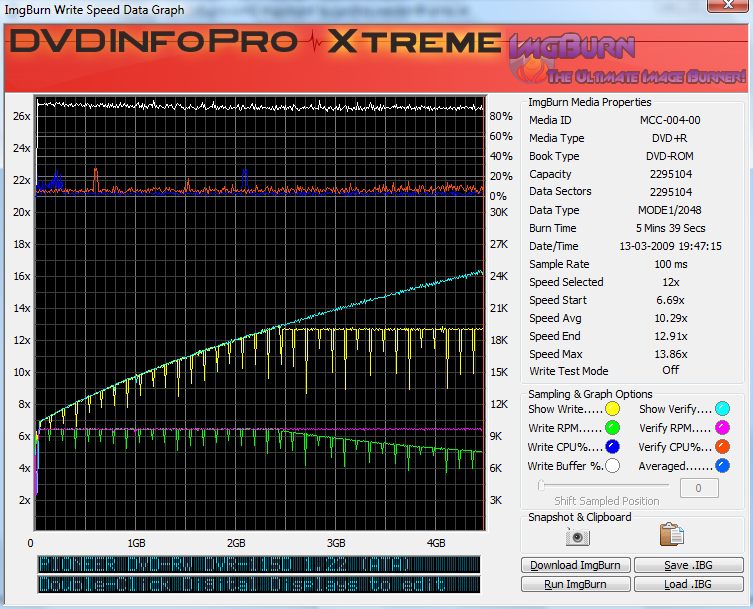Click the 'Write Buffer %.' label
The width and height of the screenshot is (753, 609).
click(x=566, y=466)
